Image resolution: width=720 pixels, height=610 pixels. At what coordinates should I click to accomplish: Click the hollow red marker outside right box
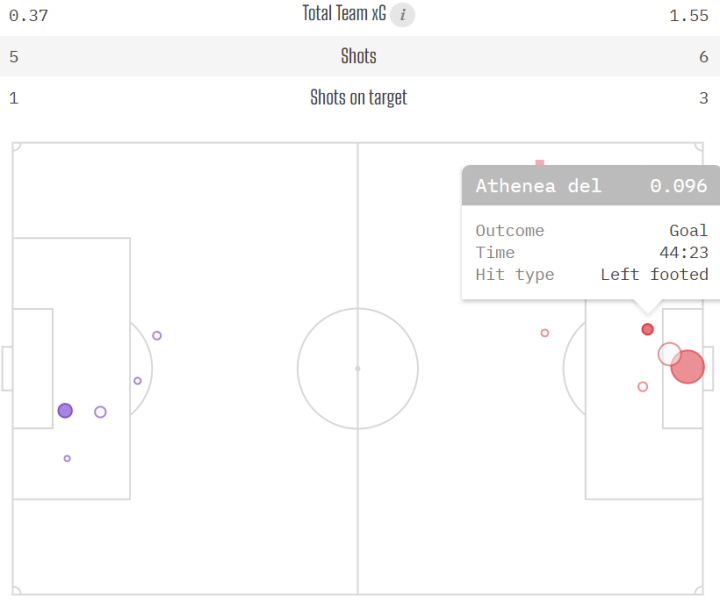(x=545, y=333)
